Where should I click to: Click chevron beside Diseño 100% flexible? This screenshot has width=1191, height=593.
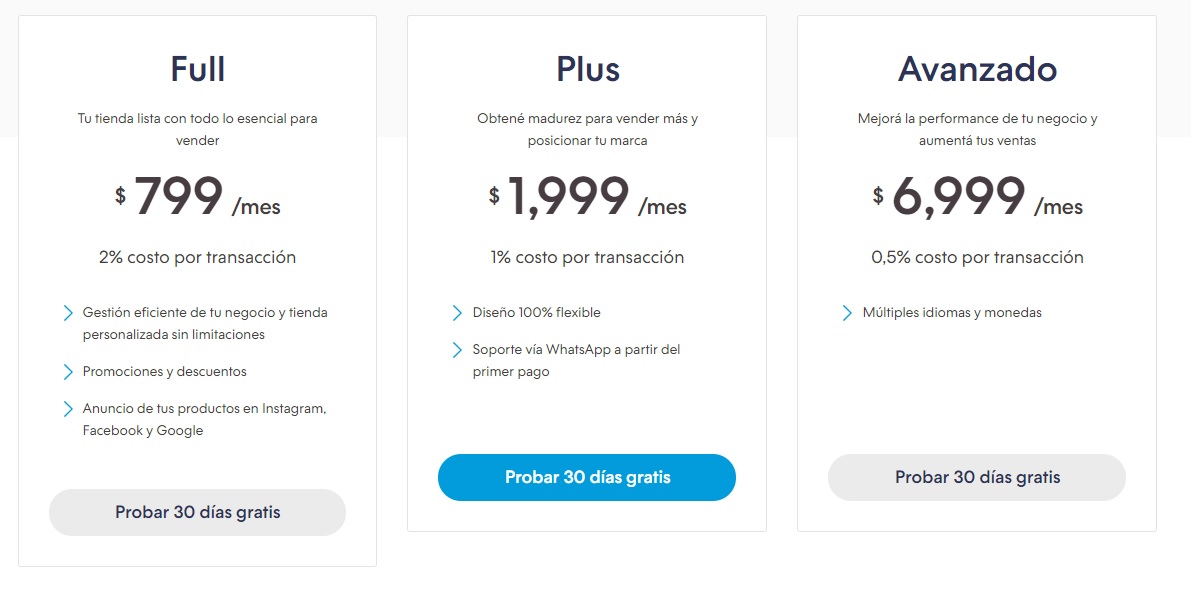[x=457, y=313]
